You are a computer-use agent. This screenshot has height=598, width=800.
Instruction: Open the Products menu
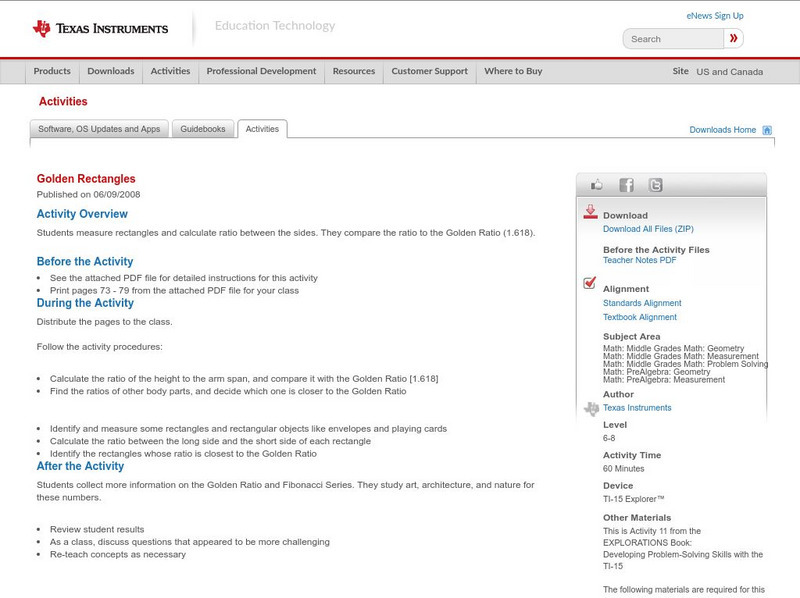tap(52, 72)
